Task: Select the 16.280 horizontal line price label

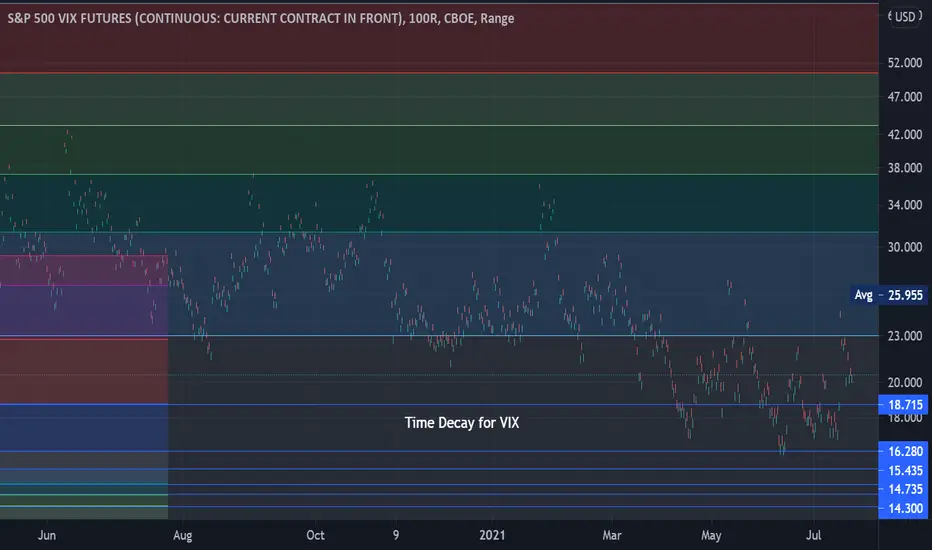Action: pos(905,451)
